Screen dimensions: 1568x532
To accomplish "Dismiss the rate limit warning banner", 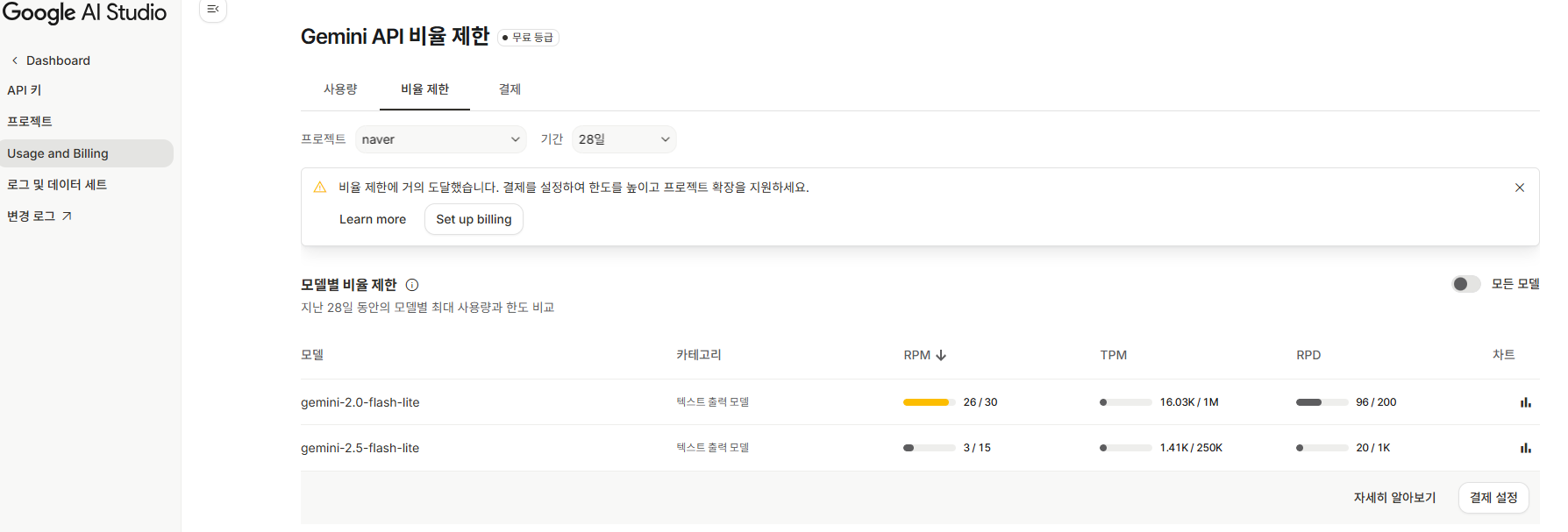I will coord(1520,188).
